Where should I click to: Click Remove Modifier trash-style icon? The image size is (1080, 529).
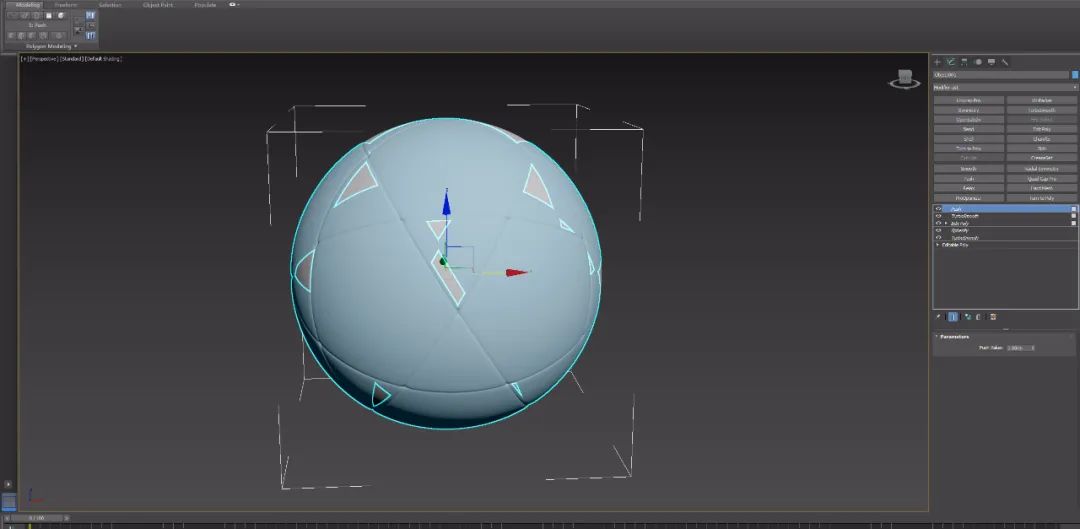pyautogui.click(x=978, y=317)
